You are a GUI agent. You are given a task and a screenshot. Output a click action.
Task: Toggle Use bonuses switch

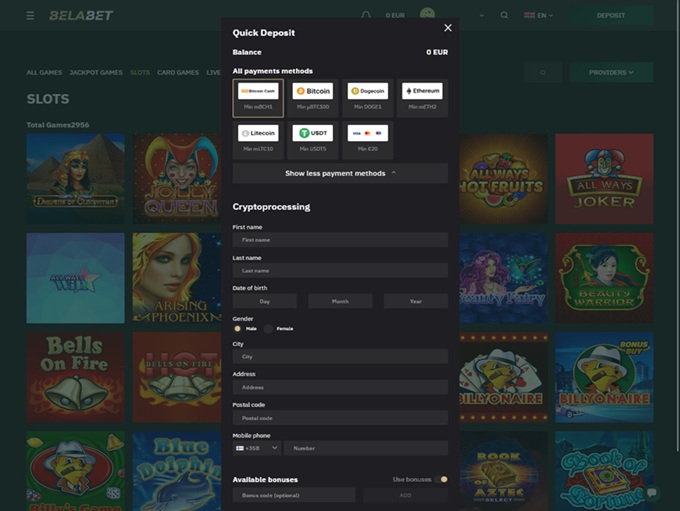pos(441,479)
